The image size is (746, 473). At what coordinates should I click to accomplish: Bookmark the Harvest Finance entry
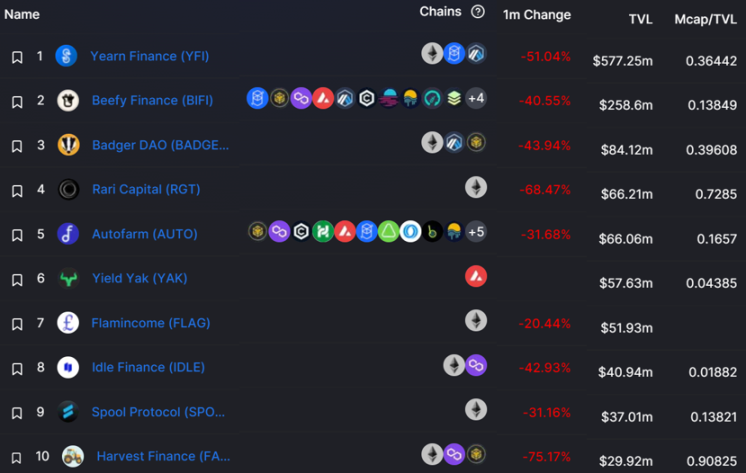[x=16, y=457]
